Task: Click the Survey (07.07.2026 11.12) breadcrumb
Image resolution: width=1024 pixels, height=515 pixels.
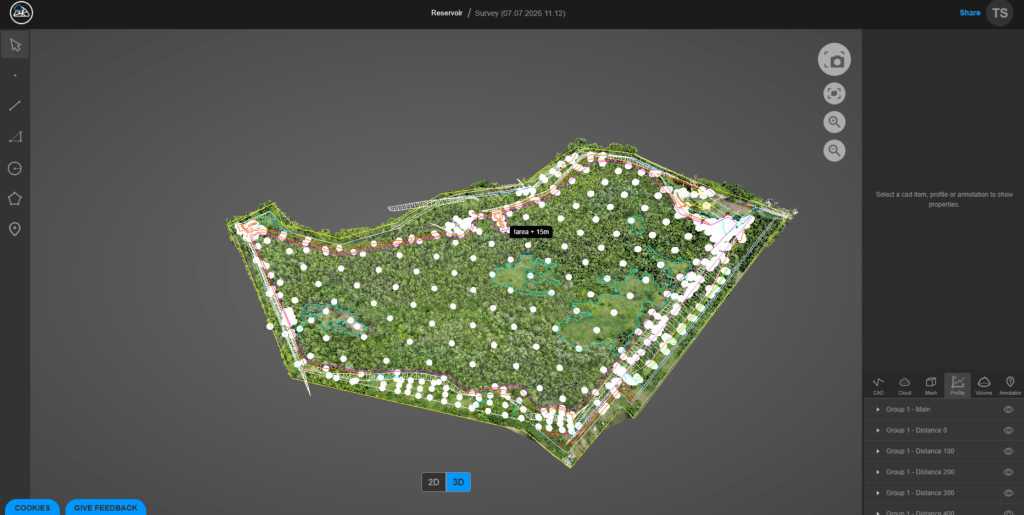Action: [x=520, y=13]
